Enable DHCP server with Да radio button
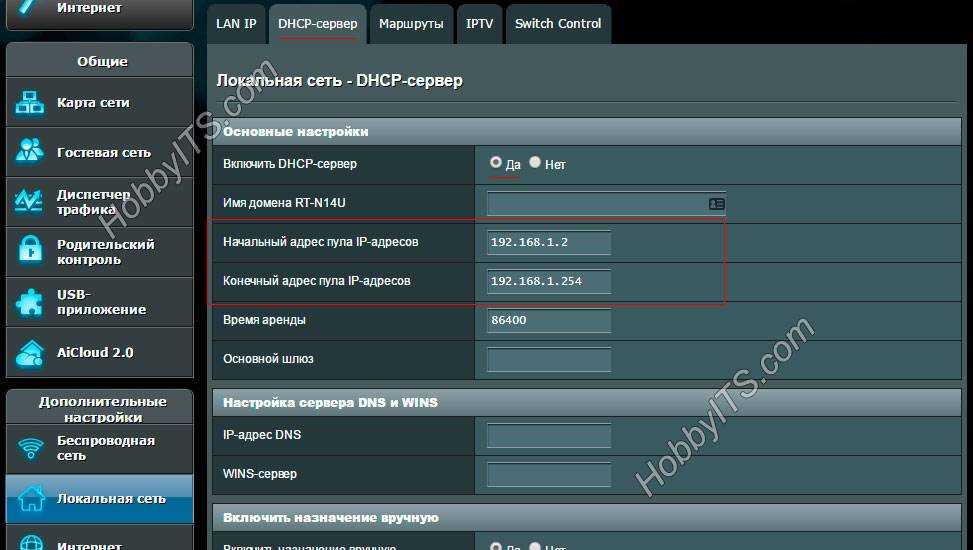973x550 pixels. point(496,162)
